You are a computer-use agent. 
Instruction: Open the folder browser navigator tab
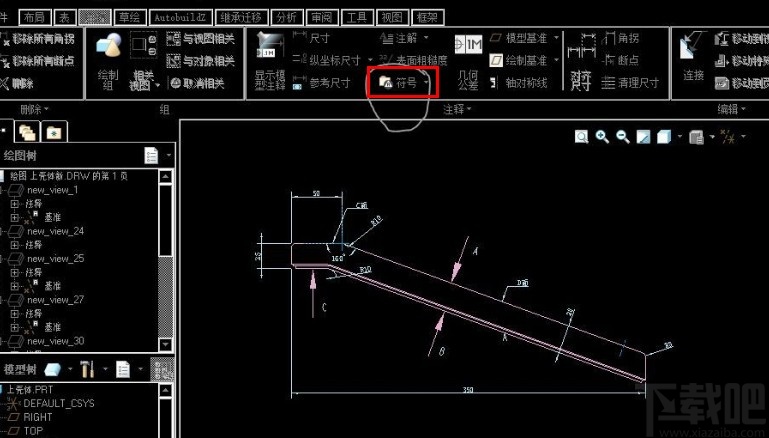28,131
